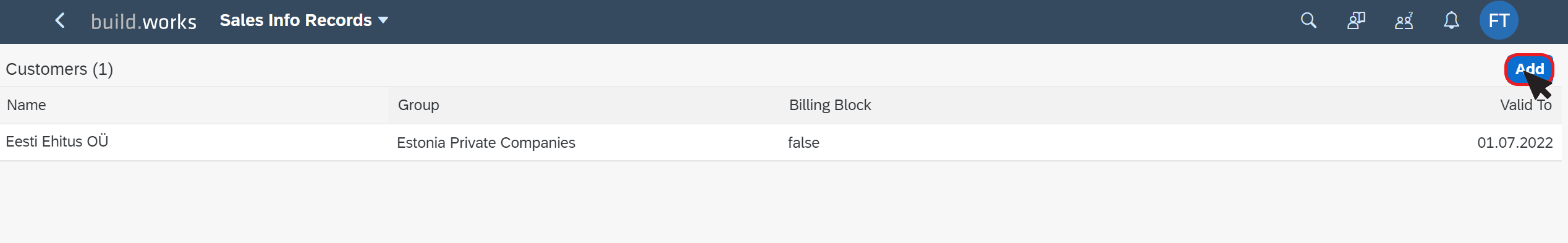Select the Billing Block column header
The height and width of the screenshot is (243, 1568).
829,105
